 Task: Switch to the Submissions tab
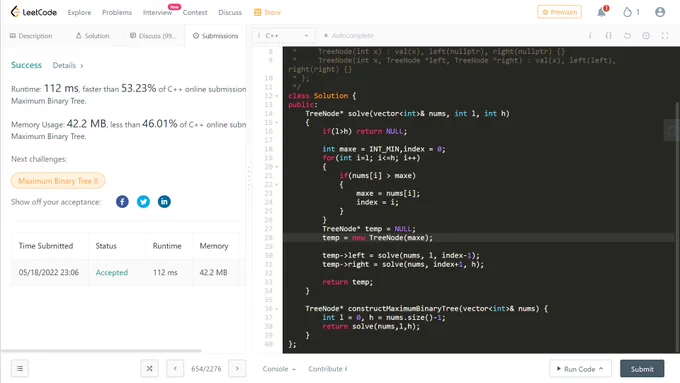point(216,36)
